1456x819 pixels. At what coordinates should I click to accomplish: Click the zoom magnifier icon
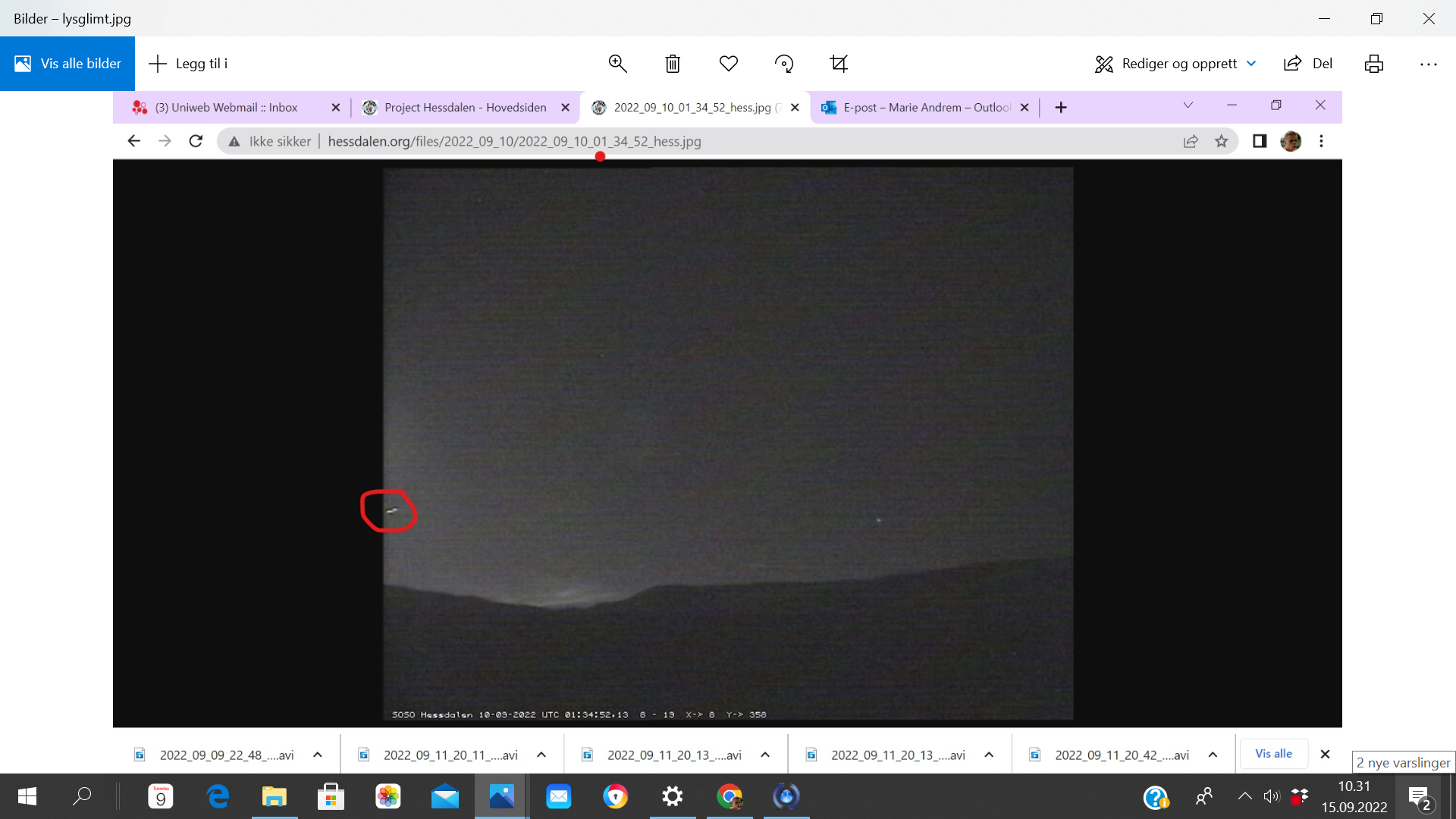coord(617,64)
